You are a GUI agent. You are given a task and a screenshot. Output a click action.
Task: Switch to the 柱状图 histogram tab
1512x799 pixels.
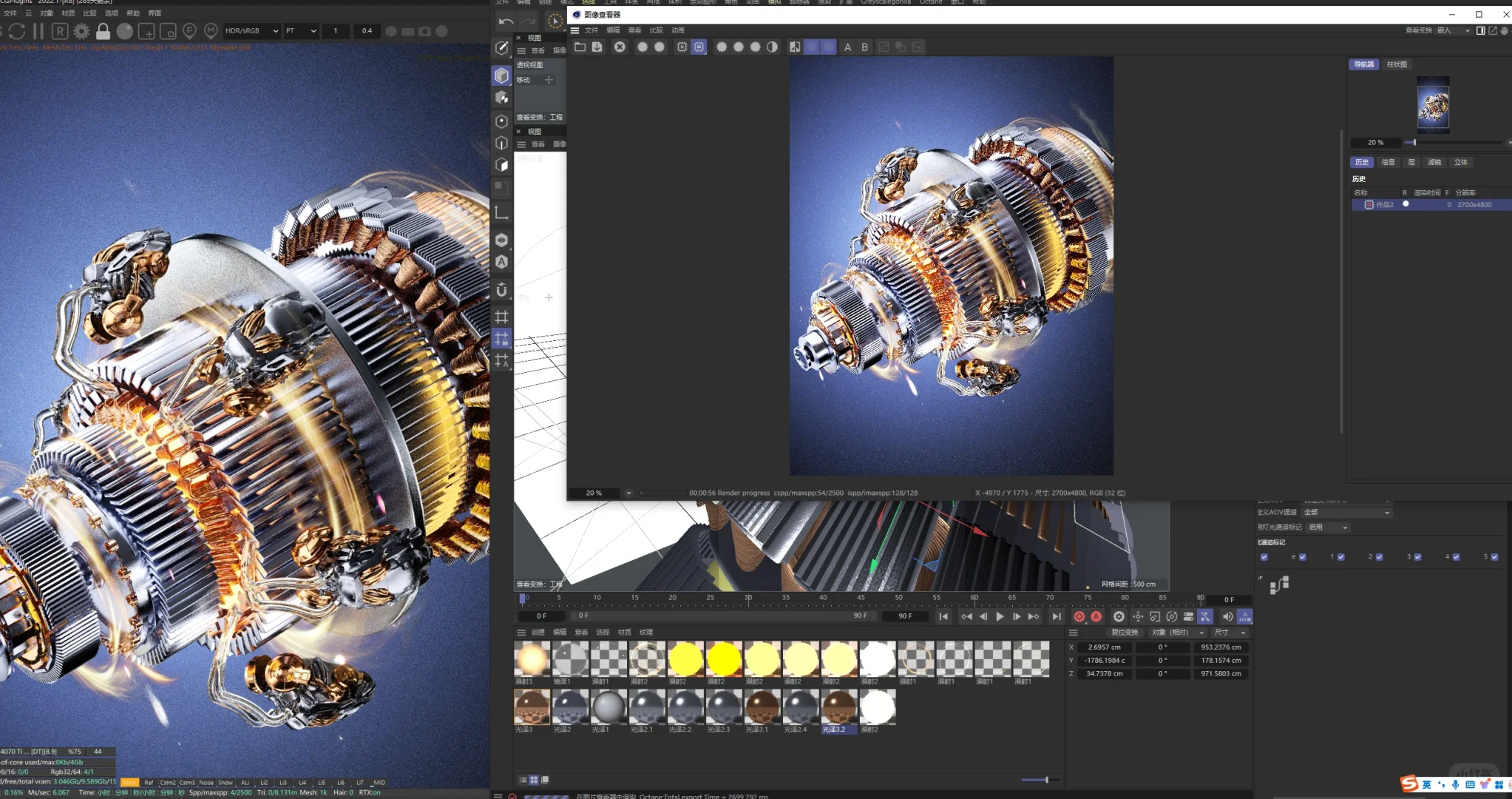click(1397, 64)
